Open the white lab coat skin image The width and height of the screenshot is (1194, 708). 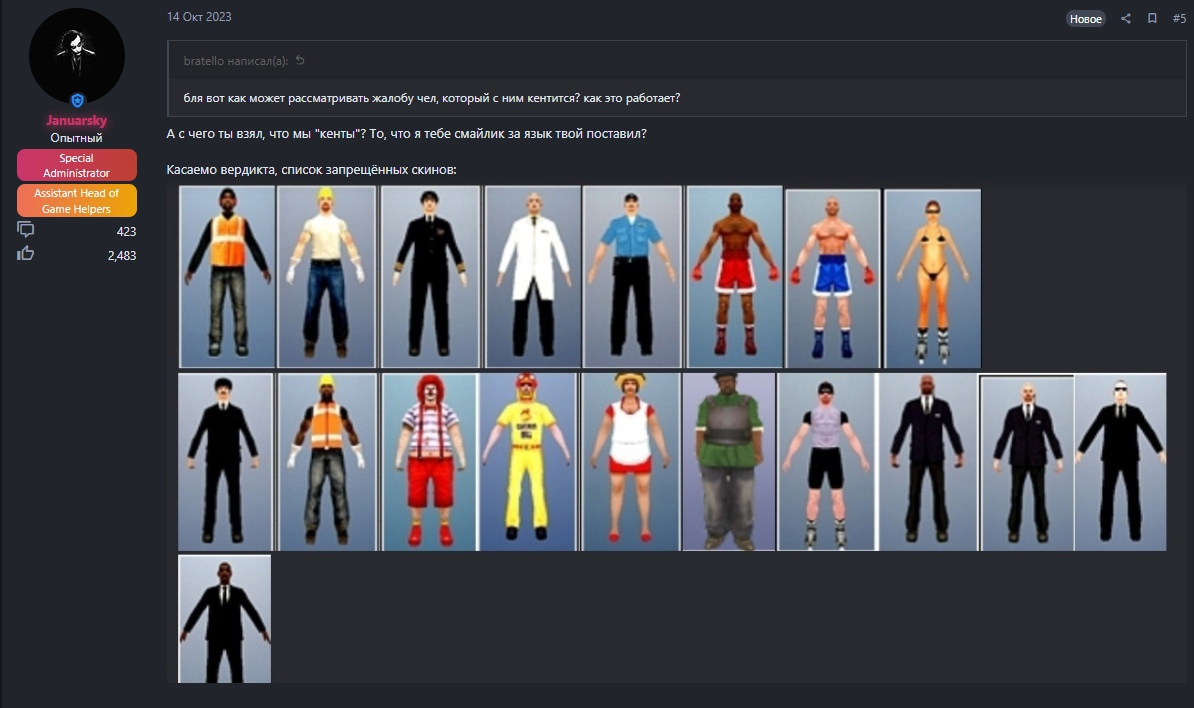(532, 277)
